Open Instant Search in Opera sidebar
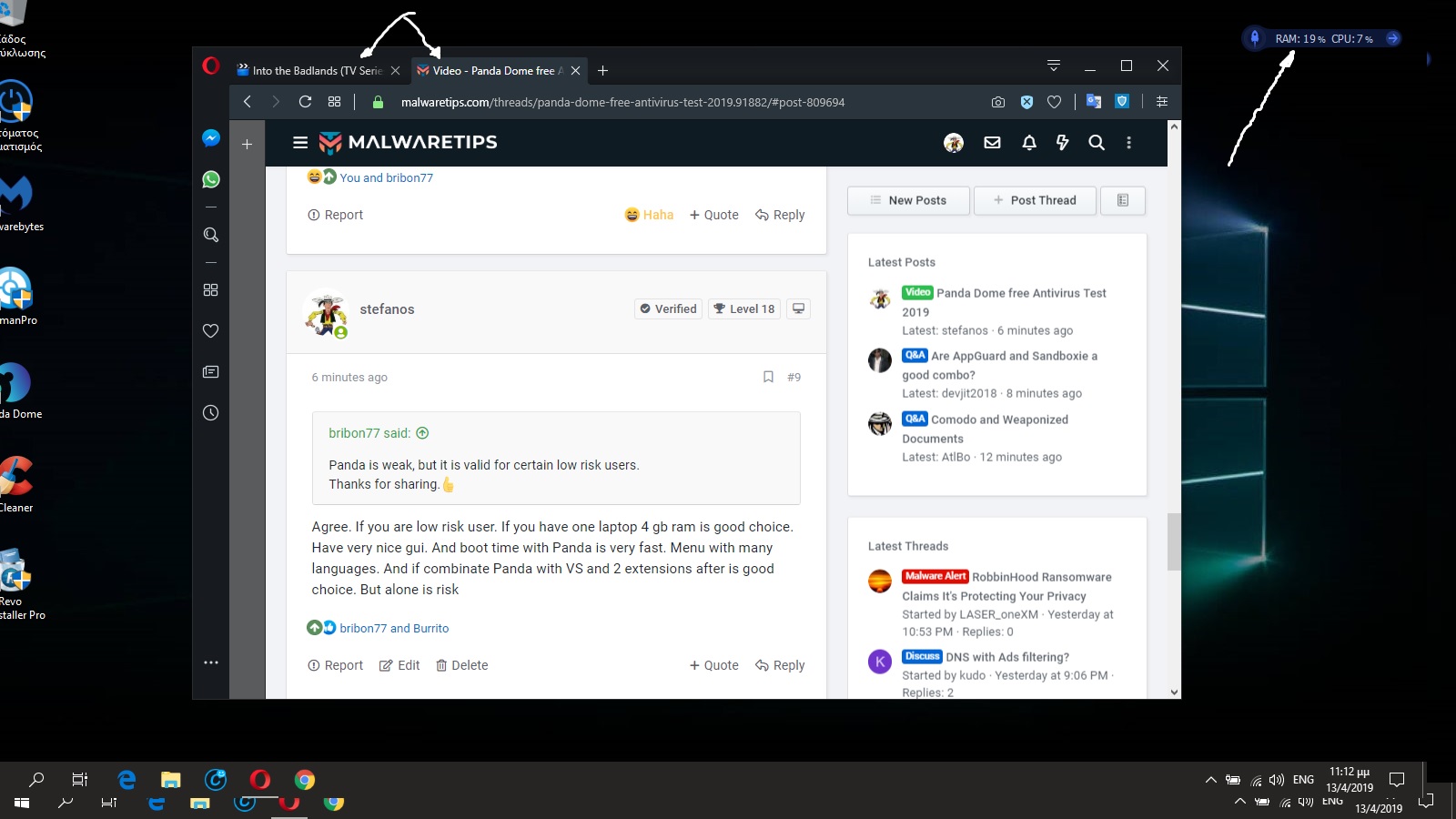Screen dimensions: 1456x819 pyautogui.click(x=211, y=235)
